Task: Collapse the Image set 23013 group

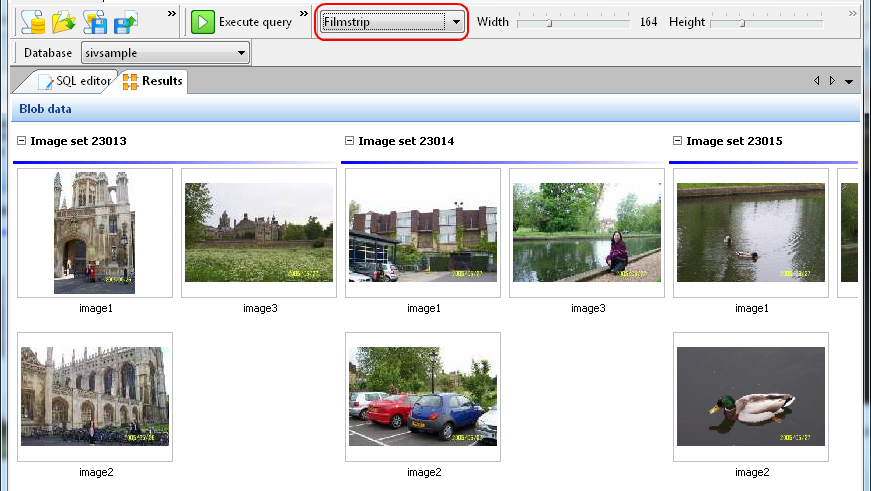Action: click(22, 141)
